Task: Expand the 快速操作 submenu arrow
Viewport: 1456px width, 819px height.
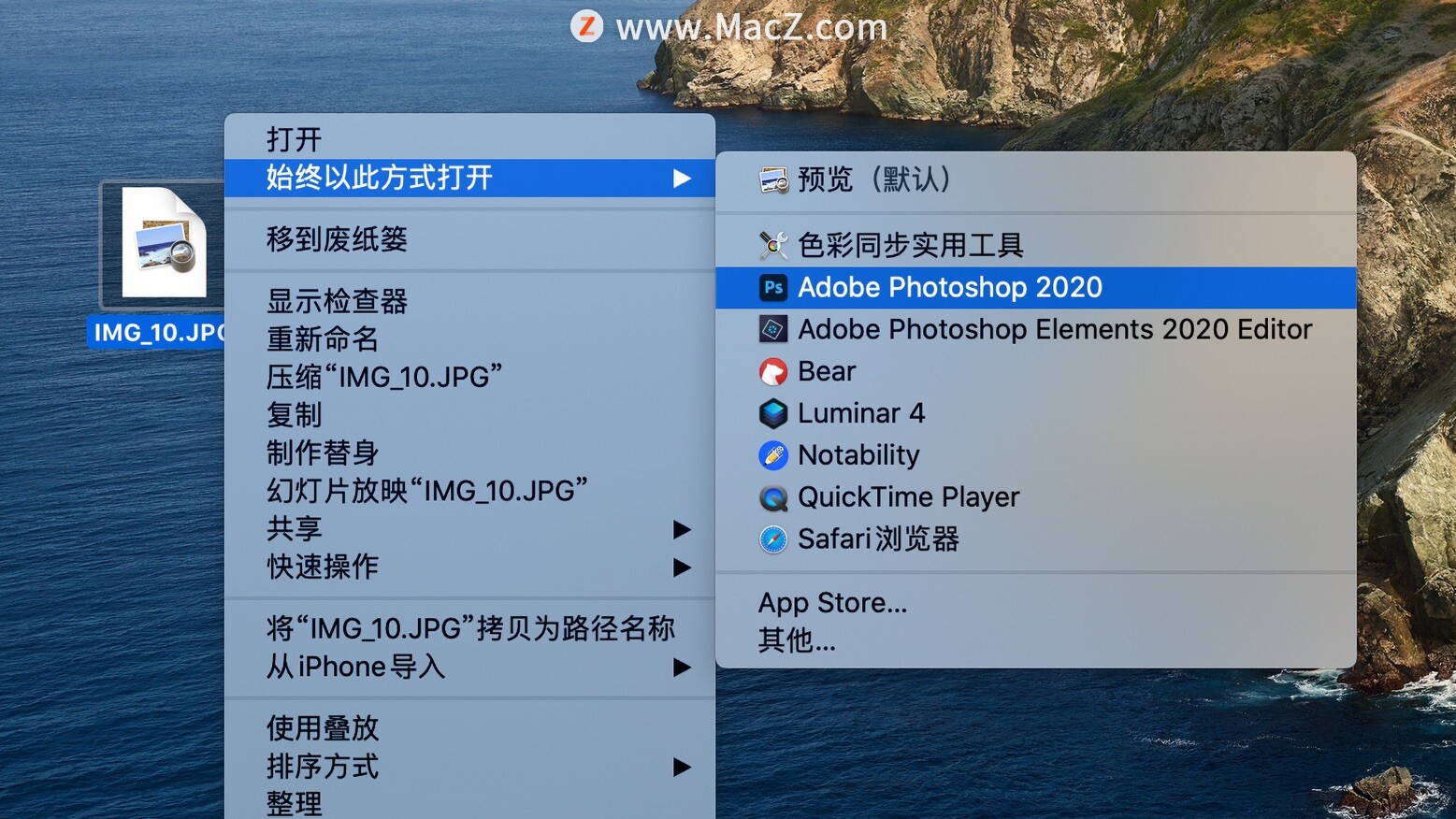Action: (x=682, y=568)
